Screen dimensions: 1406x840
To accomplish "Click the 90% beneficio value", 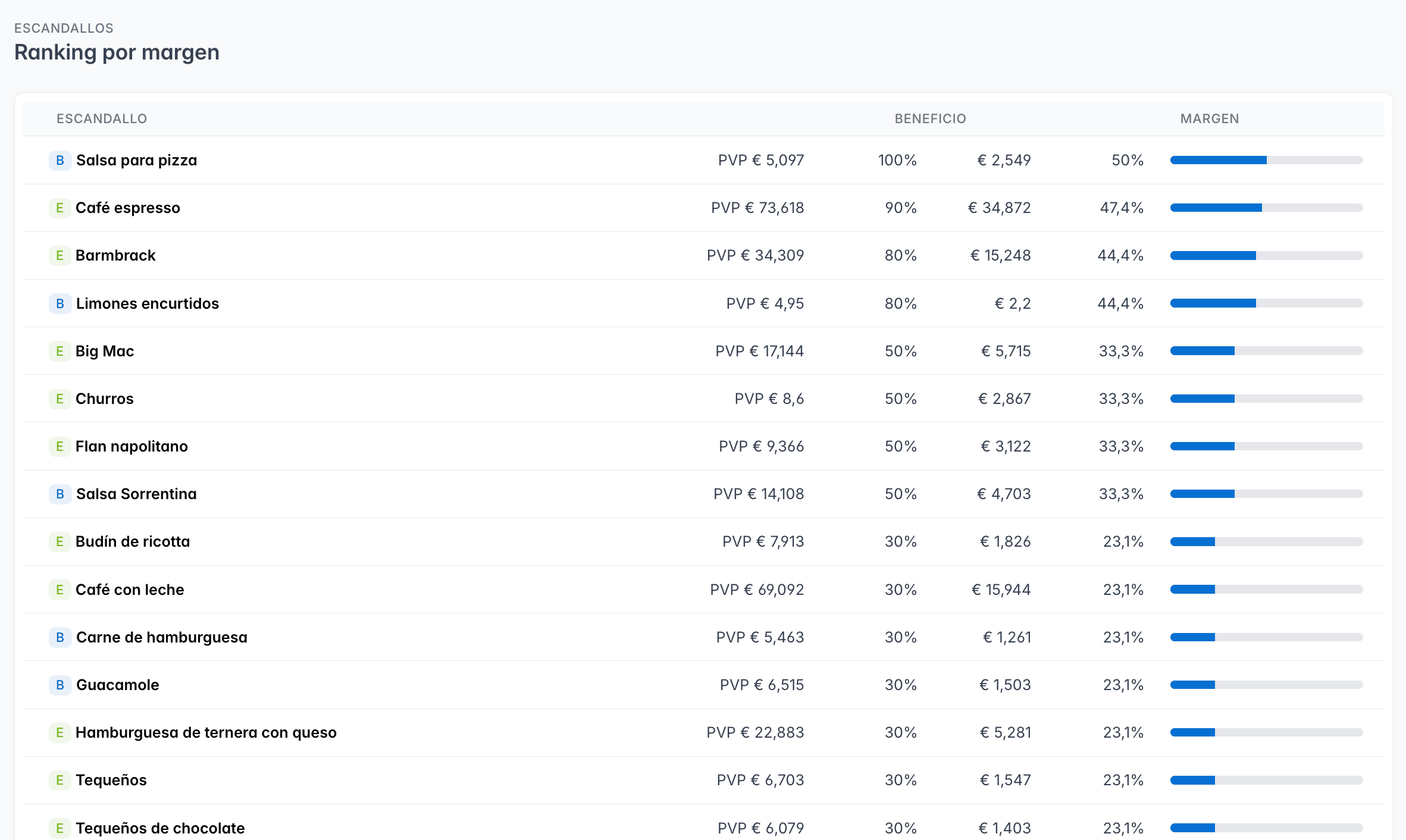I will [901, 208].
